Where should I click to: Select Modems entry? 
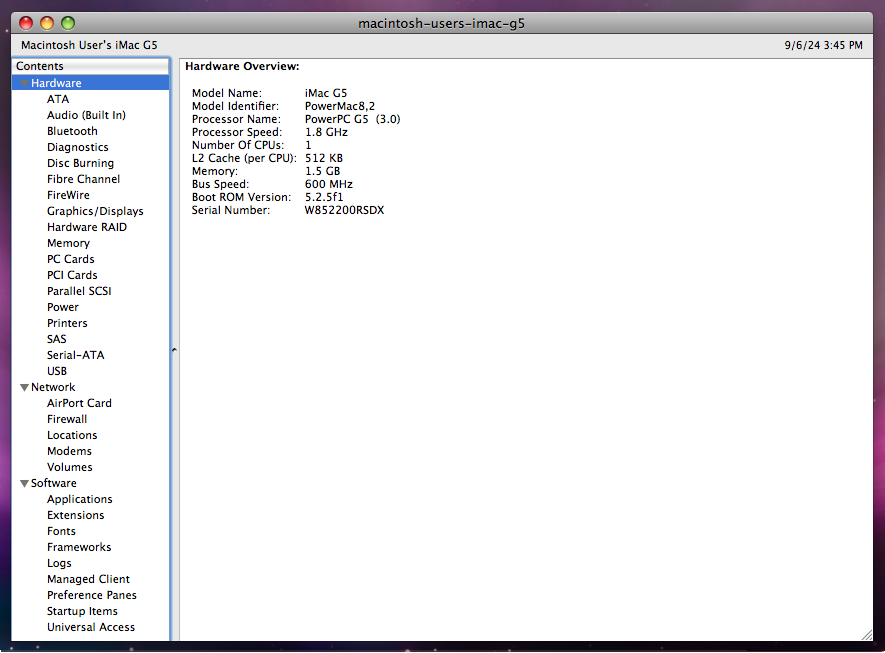69,451
